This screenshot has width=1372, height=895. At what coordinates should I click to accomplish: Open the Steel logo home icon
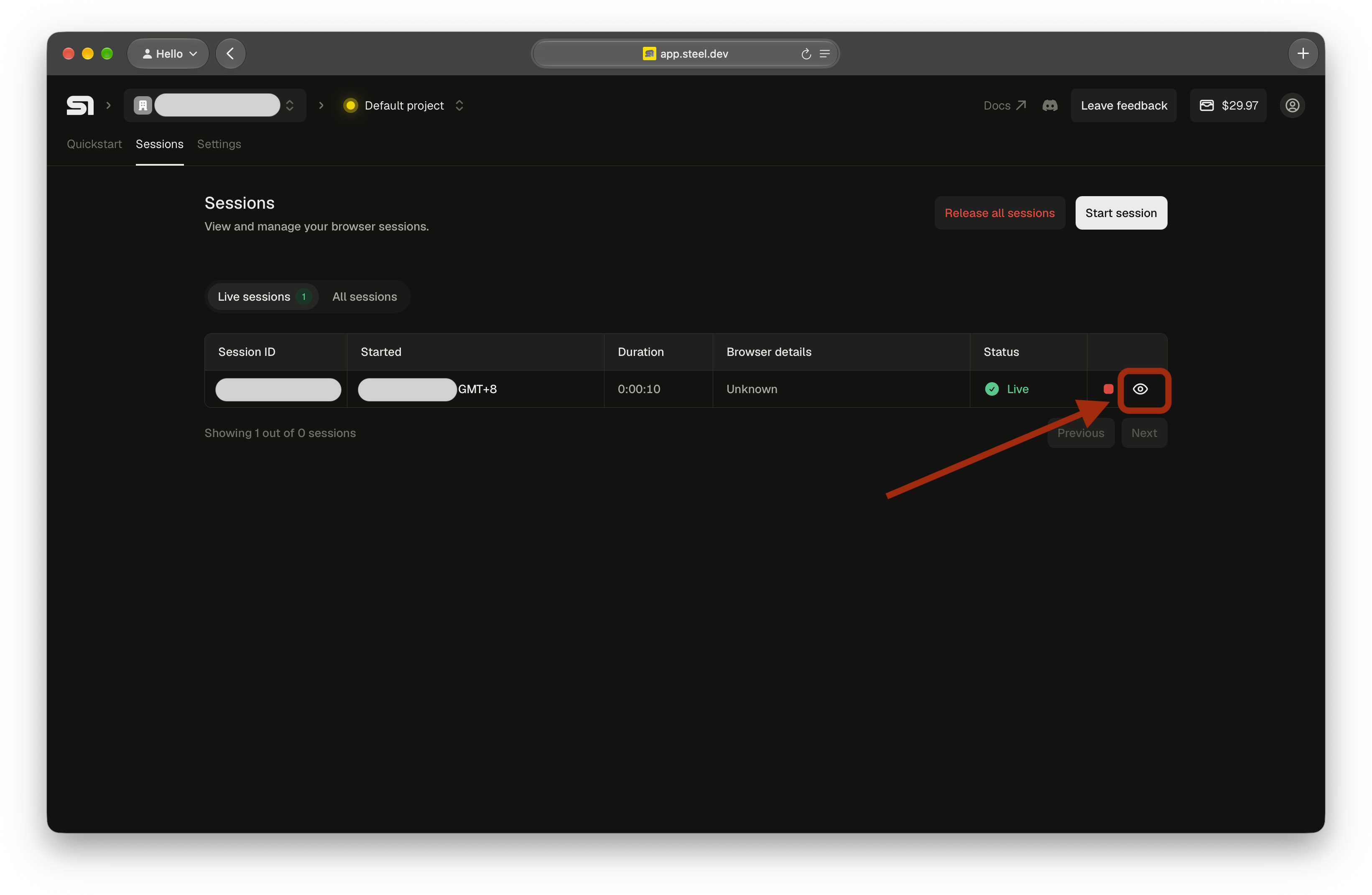coord(80,105)
